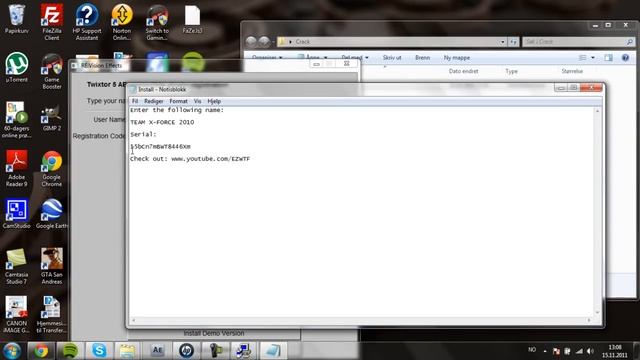Viewport: 640px width, 360px height.
Task: Click the TEAM X-FORCE 2010 text line
Action: [162, 122]
